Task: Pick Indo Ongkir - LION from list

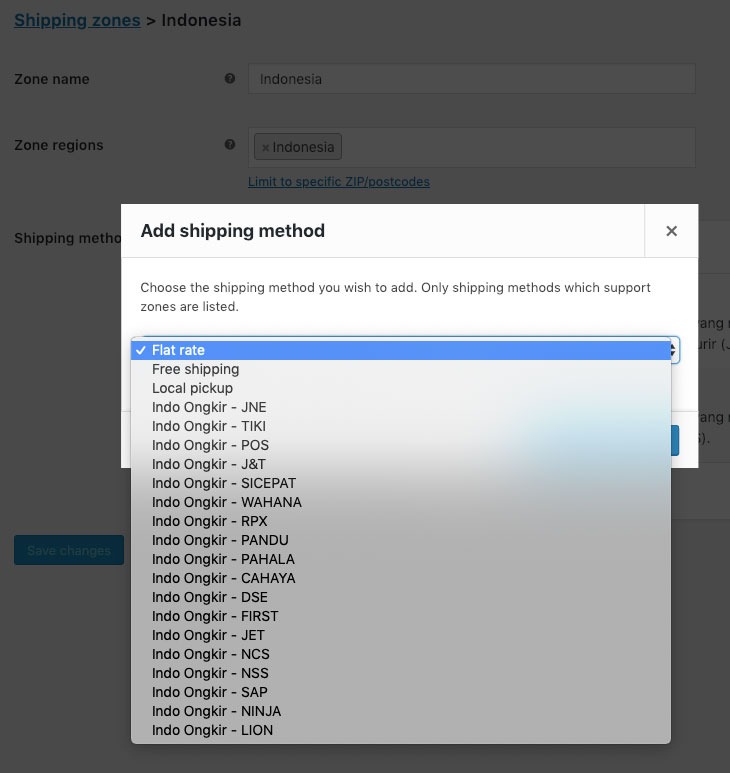Action: click(x=212, y=730)
